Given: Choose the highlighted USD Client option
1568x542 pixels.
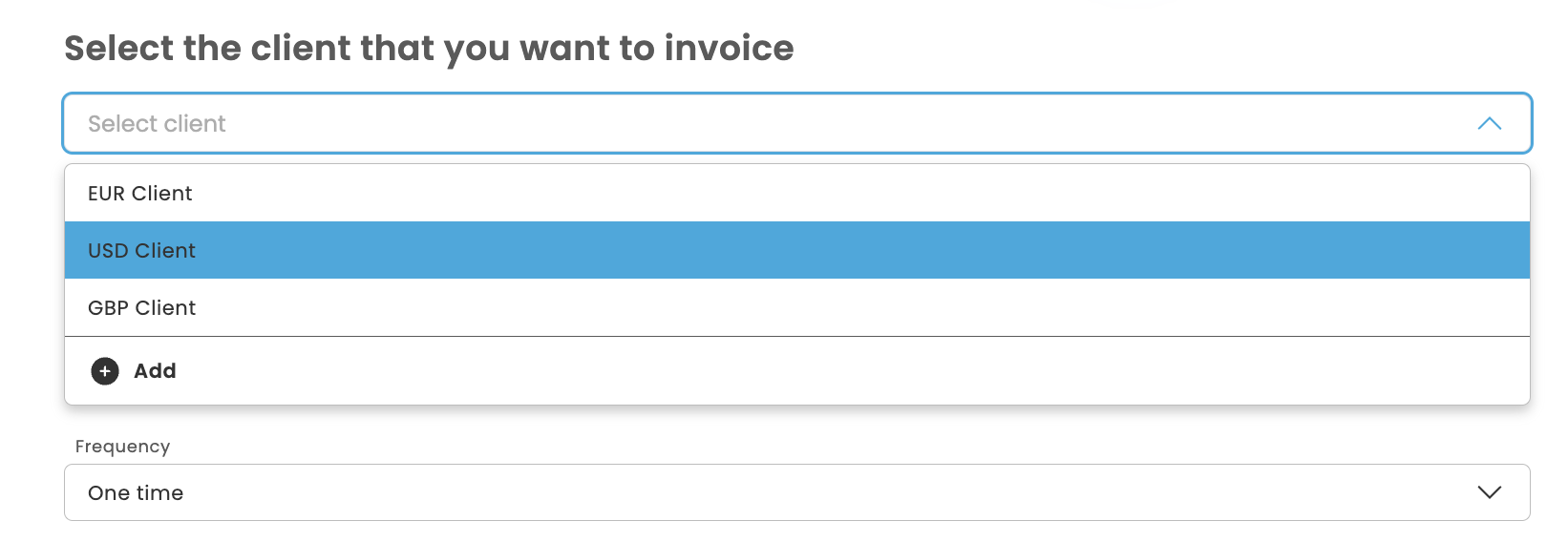Looking at the screenshot, I should click(142, 251).
